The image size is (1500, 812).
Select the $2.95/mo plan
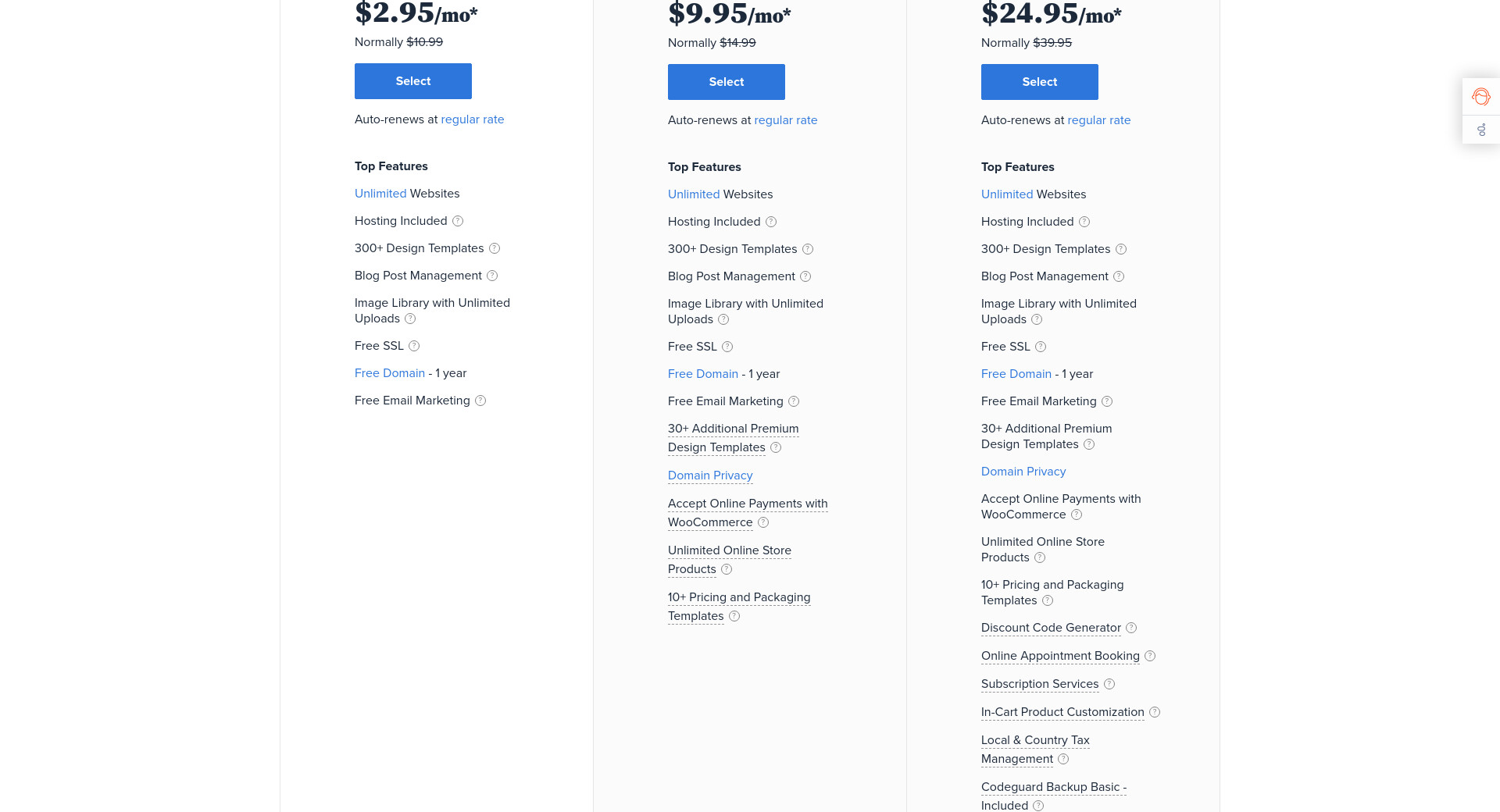pyautogui.click(x=412, y=81)
